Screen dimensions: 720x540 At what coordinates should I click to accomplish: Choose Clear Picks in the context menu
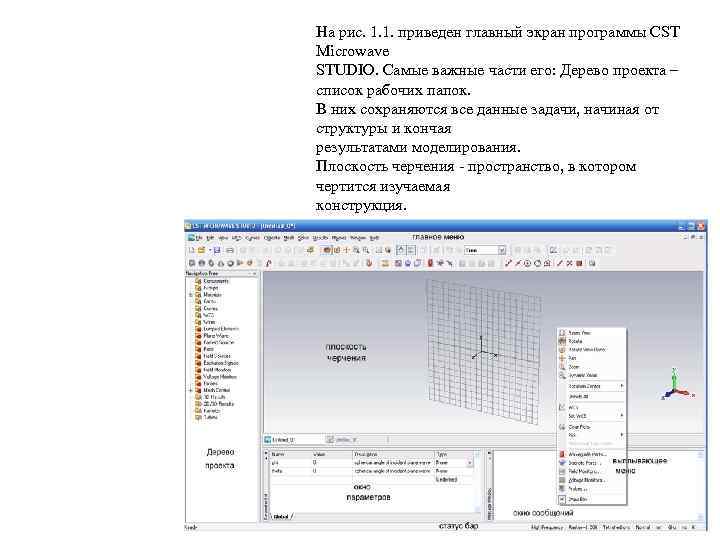579,427
